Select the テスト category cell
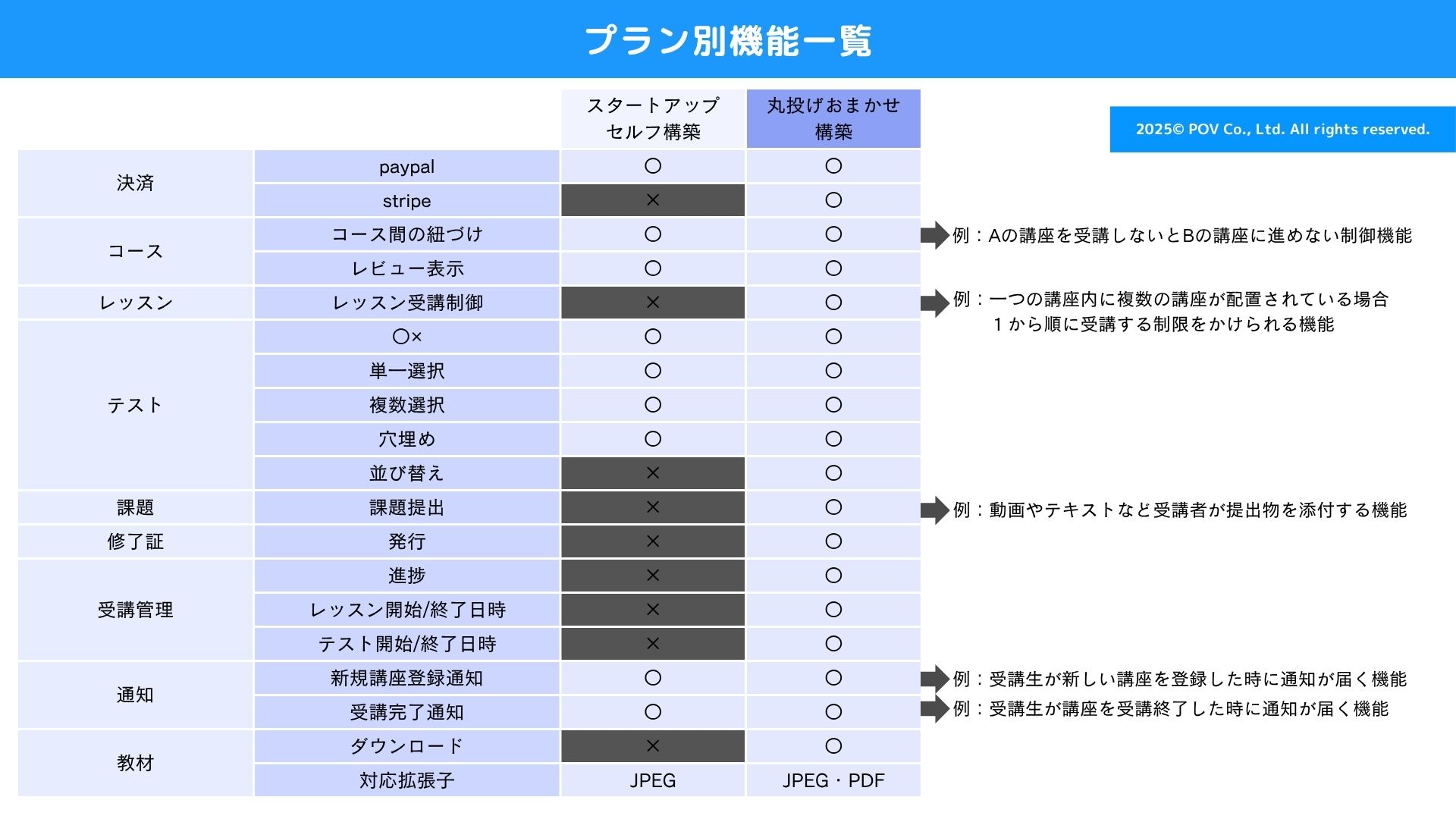Viewport: 1456px width, 819px height. 135,405
